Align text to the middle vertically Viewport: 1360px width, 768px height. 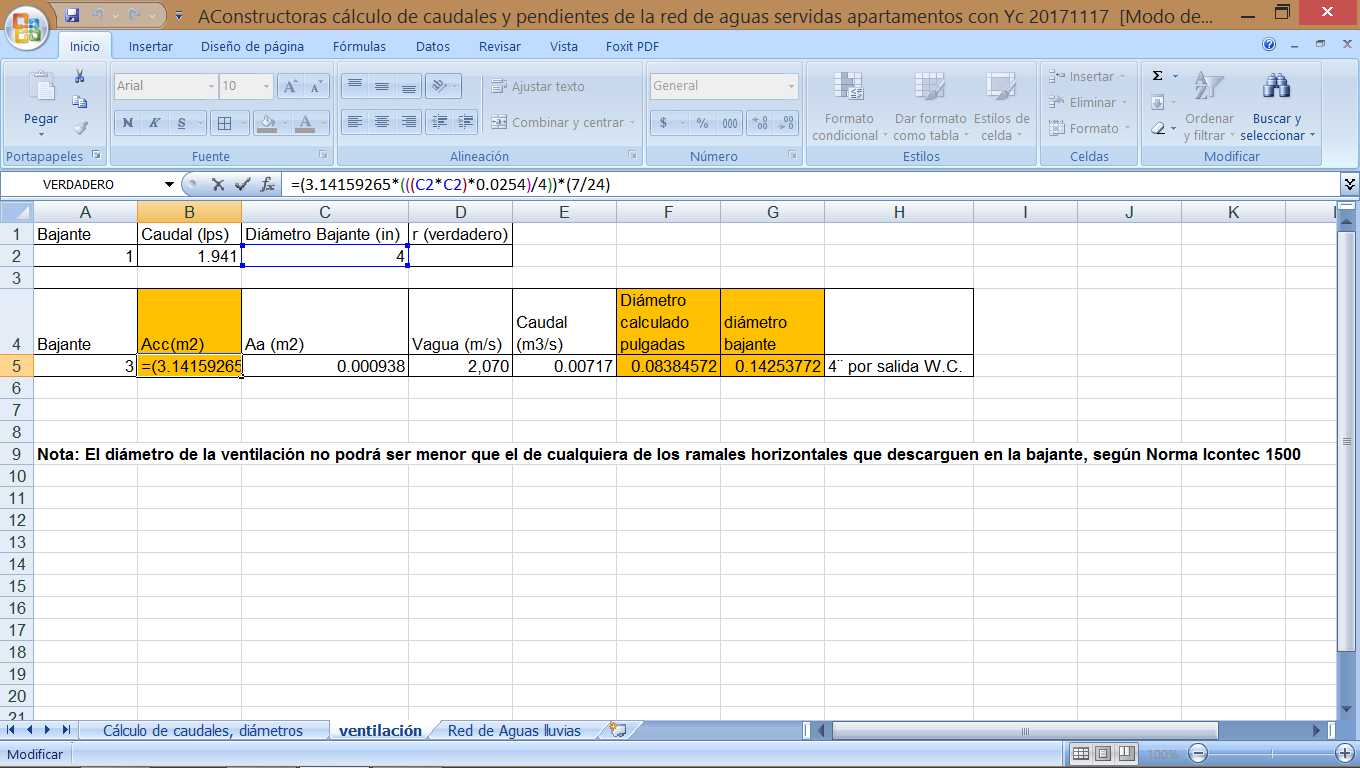tap(381, 86)
